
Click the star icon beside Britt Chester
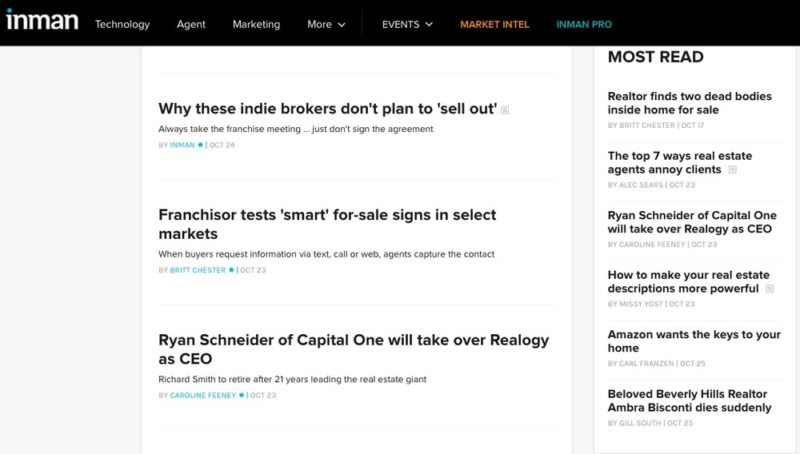[231, 270]
